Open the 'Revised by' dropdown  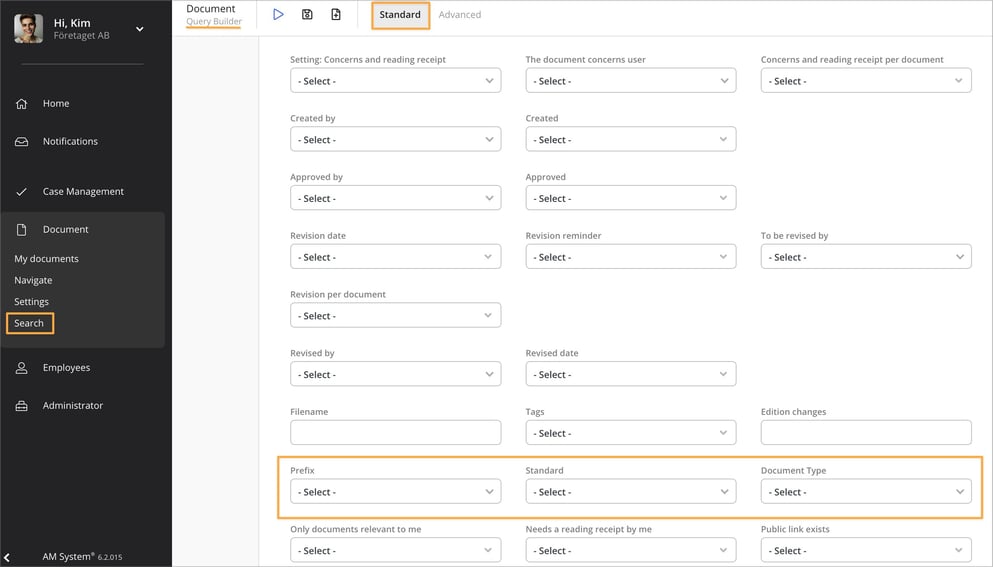pos(396,374)
